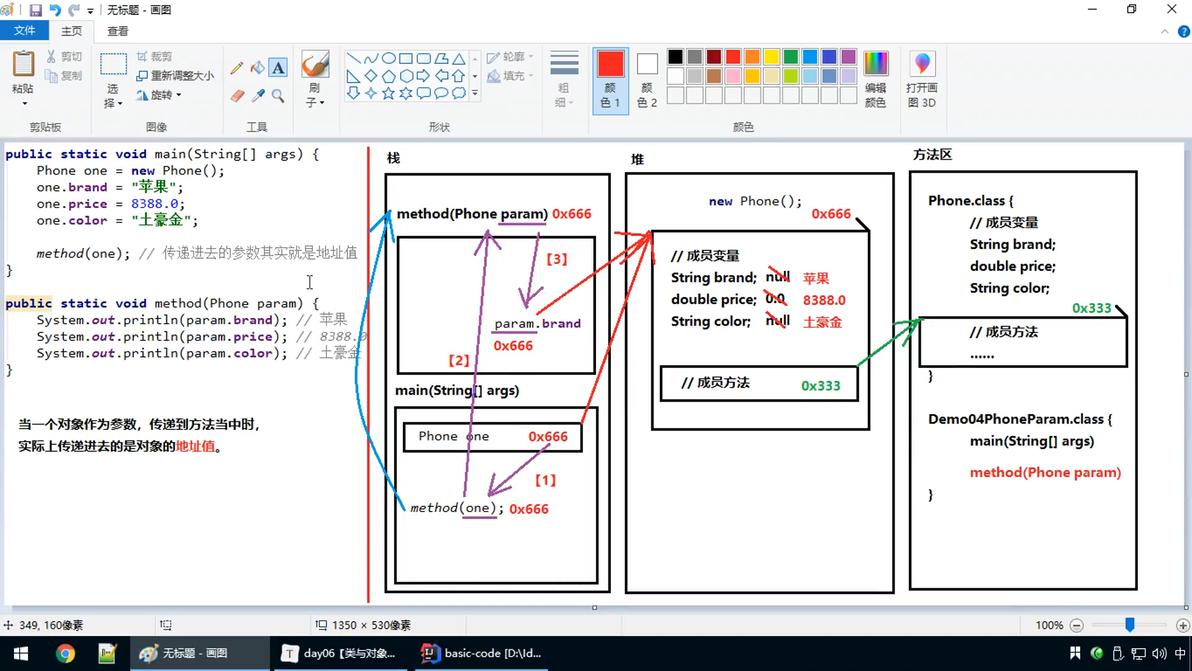
Task: Select the Text tool
Action: point(278,68)
